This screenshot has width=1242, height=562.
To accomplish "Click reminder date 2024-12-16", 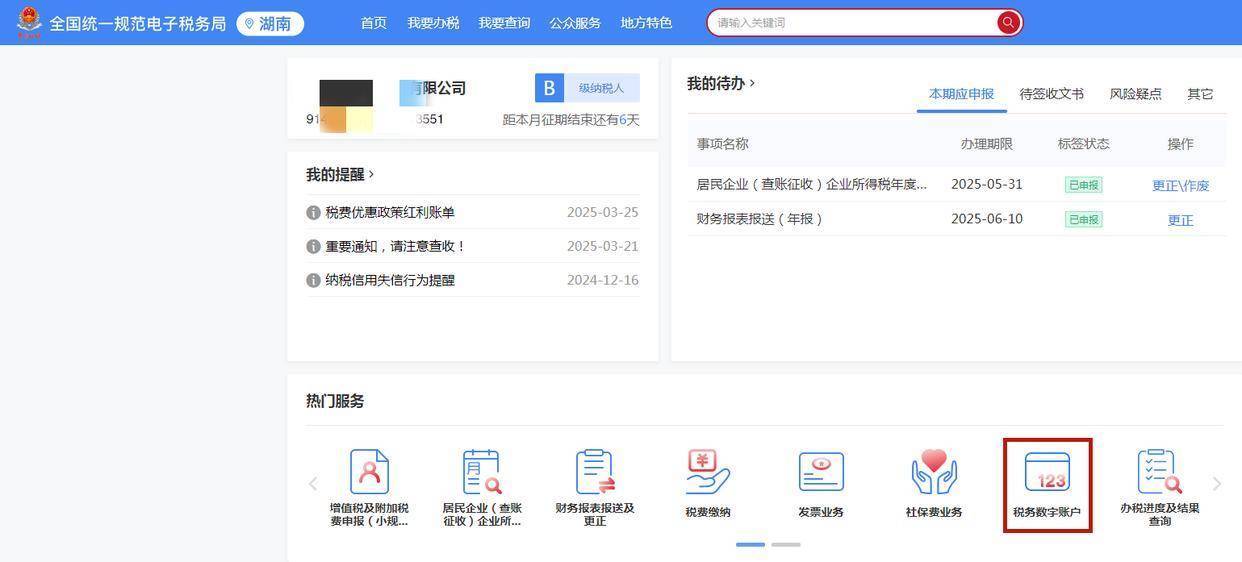I will 603,280.
